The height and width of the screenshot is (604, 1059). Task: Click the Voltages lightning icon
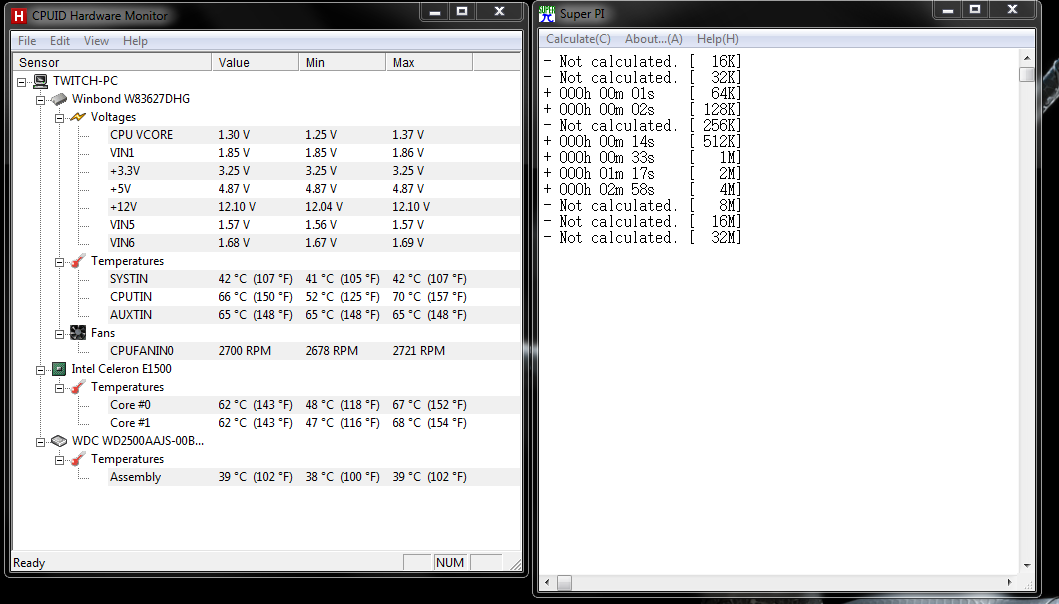(78, 117)
